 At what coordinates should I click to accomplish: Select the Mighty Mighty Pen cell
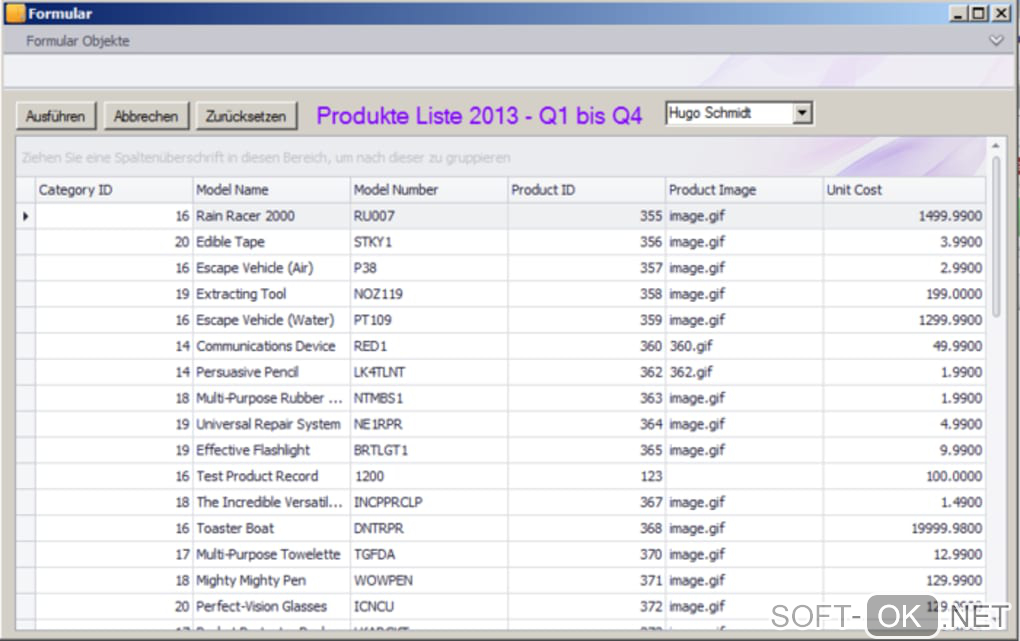coord(271,580)
